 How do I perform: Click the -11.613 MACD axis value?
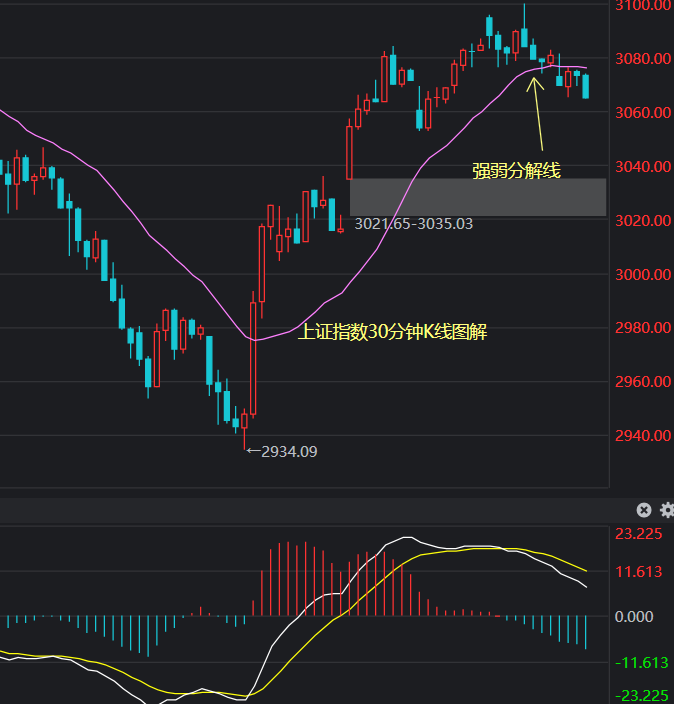(638, 663)
